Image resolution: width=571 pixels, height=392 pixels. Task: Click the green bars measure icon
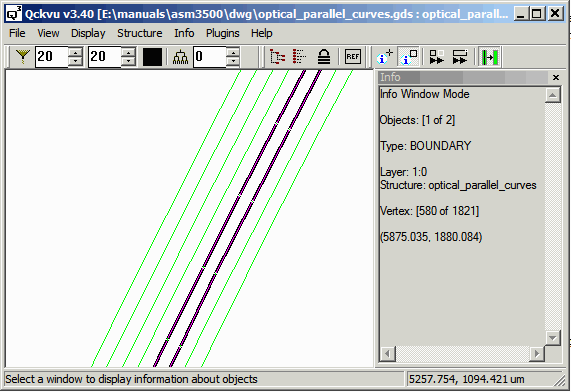click(x=490, y=57)
